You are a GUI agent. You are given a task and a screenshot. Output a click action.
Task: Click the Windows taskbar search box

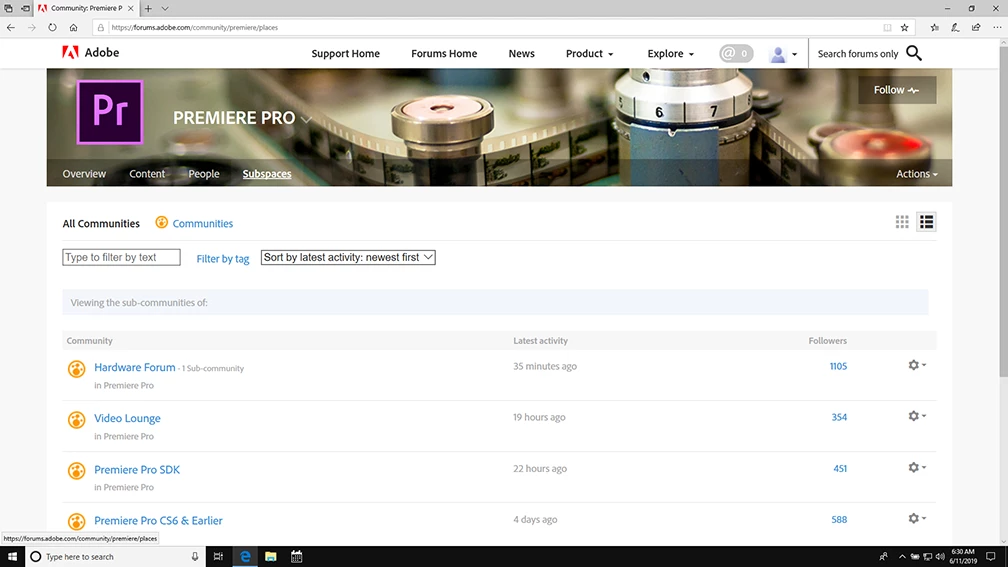click(116, 557)
